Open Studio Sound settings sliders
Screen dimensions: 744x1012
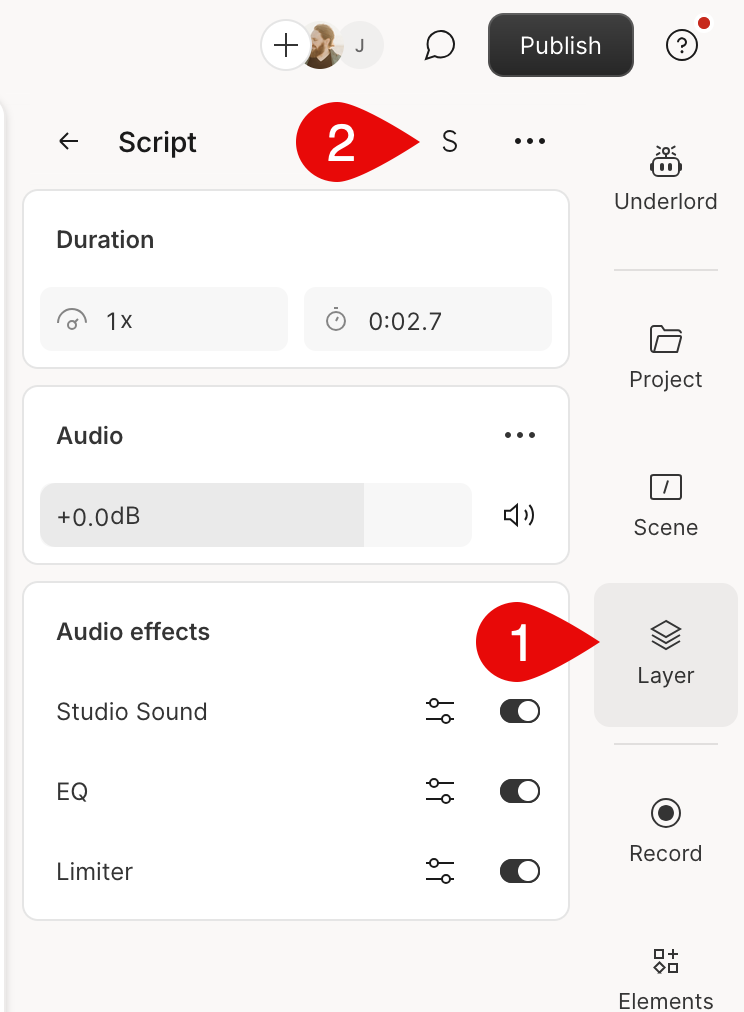(x=439, y=711)
